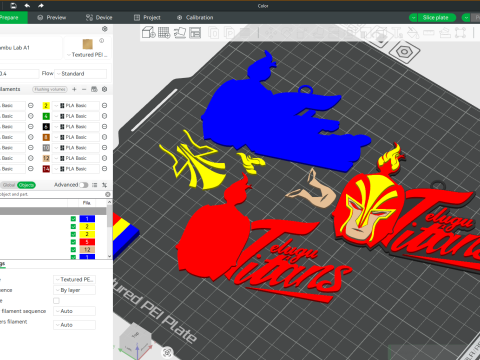Open the By layer print sequence dropdown
Screen dimensions: 480x360
(x=74, y=290)
